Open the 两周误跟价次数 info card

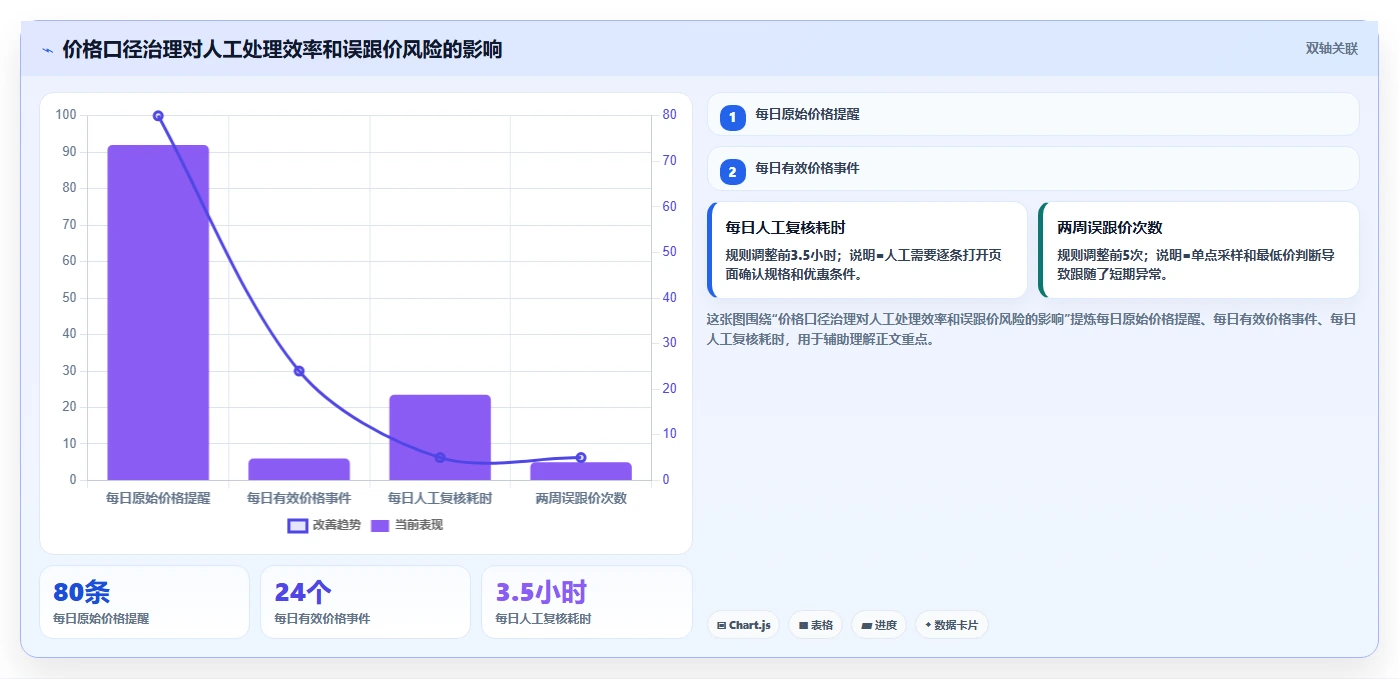click(1199, 250)
